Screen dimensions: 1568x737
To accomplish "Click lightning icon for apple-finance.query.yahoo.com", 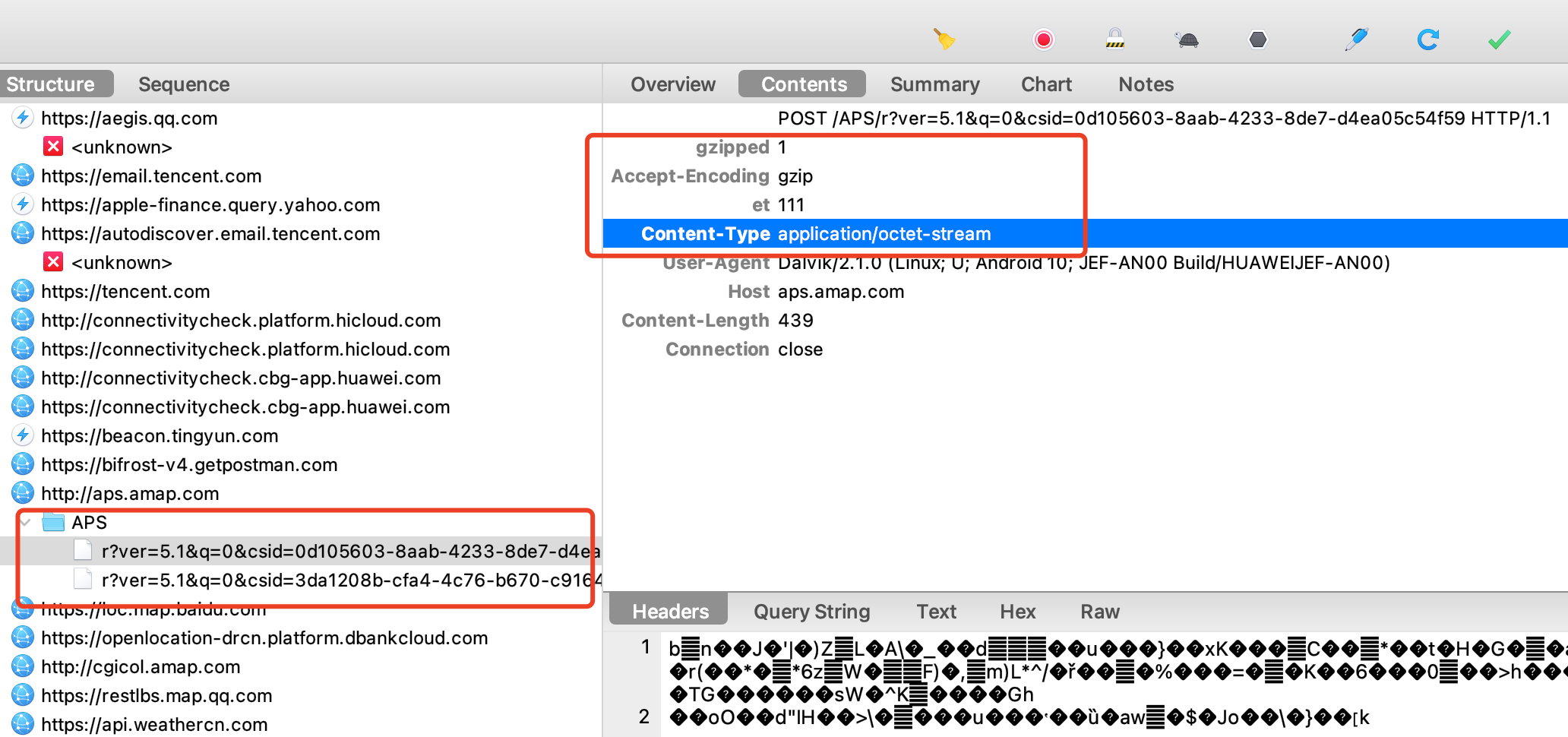I will (23, 204).
